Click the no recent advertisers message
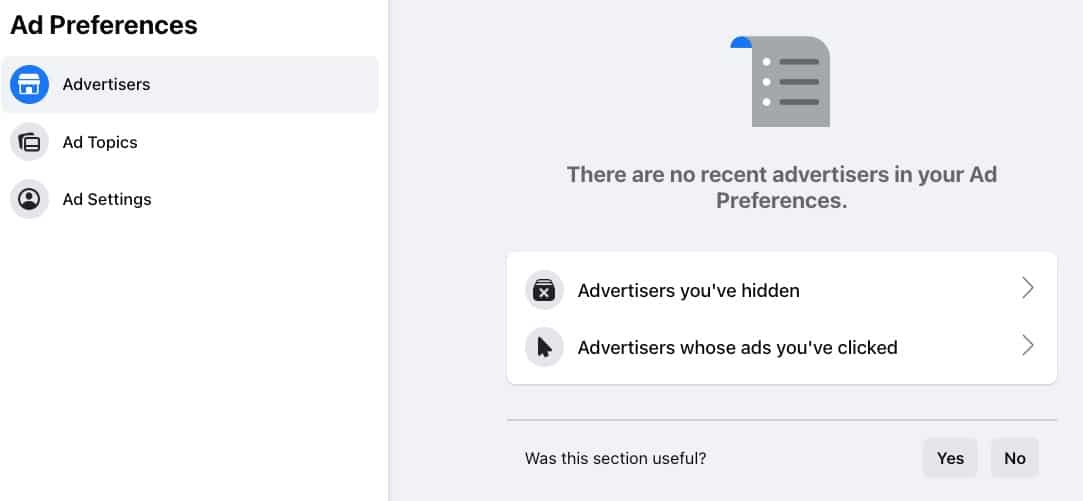The image size is (1083, 501). click(x=781, y=187)
